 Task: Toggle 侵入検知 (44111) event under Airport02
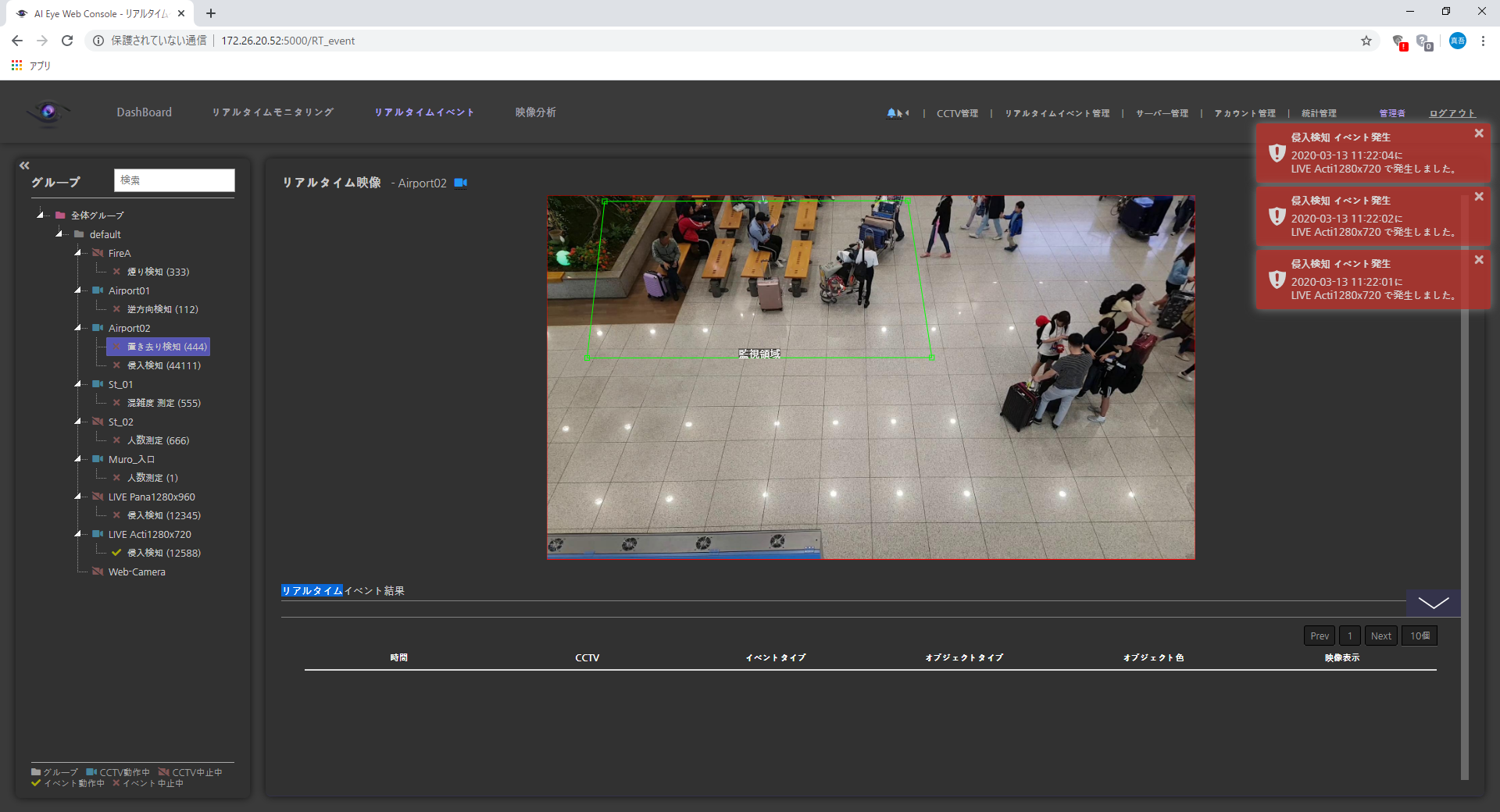pos(116,365)
